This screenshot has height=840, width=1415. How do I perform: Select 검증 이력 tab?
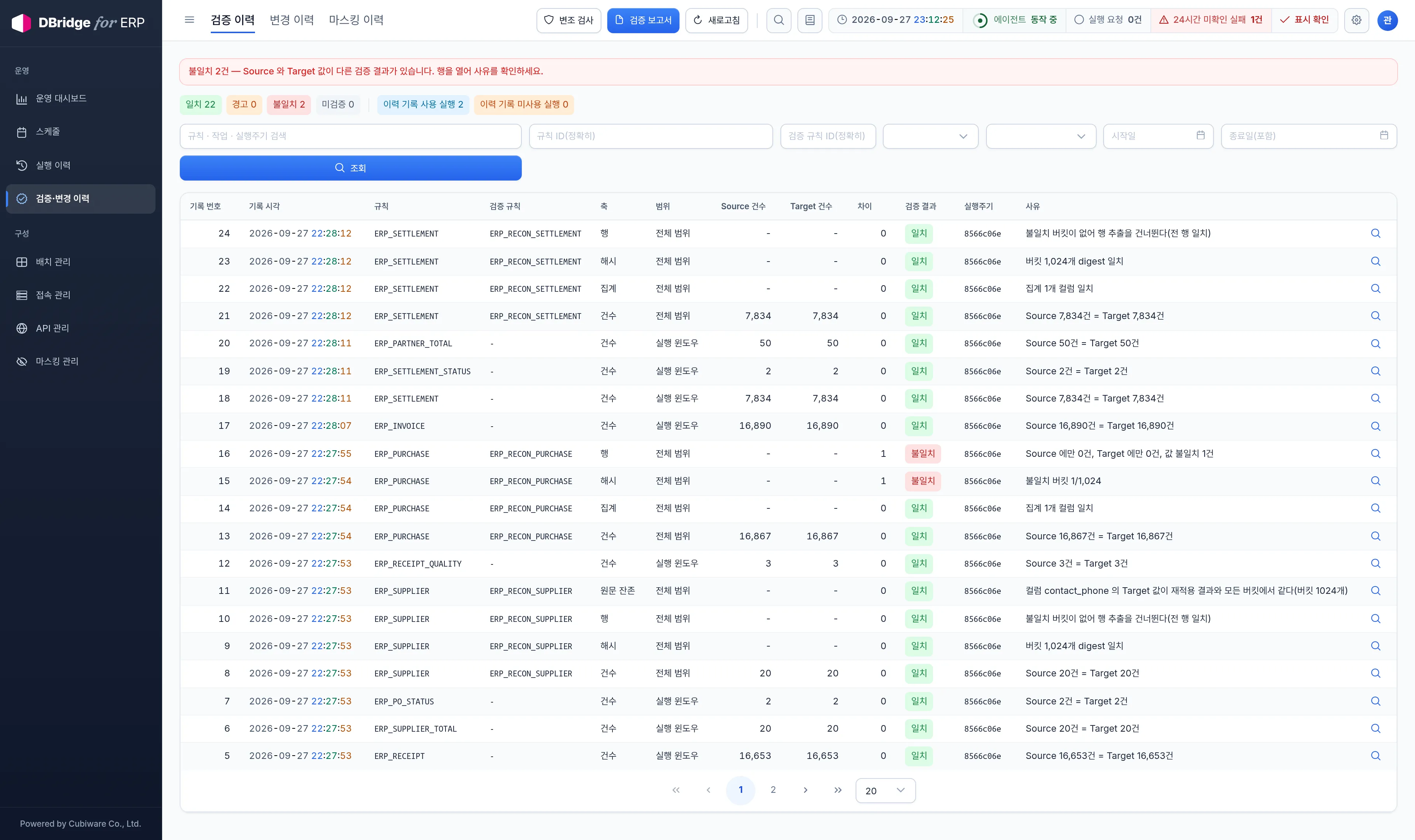tap(233, 20)
